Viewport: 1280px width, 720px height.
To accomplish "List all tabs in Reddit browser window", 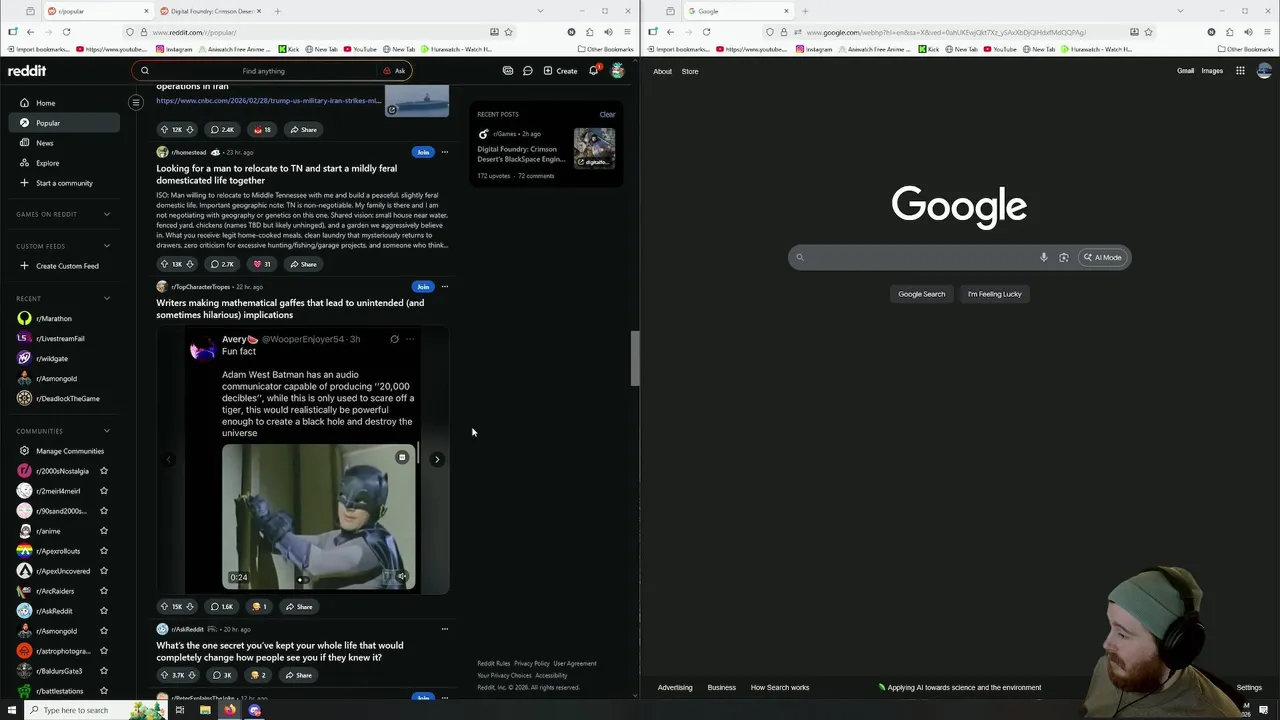I will pos(541,11).
